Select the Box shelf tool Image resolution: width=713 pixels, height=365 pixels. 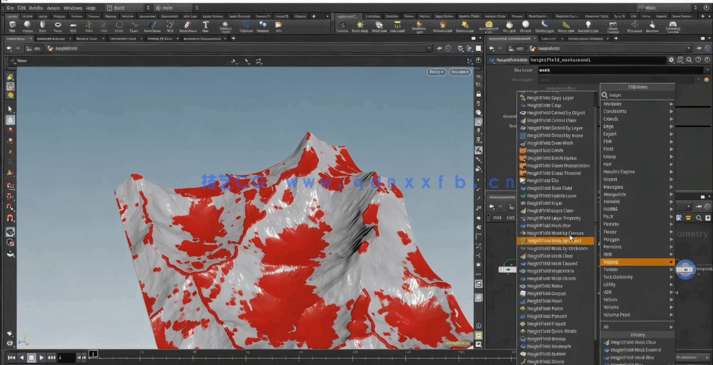[12, 26]
